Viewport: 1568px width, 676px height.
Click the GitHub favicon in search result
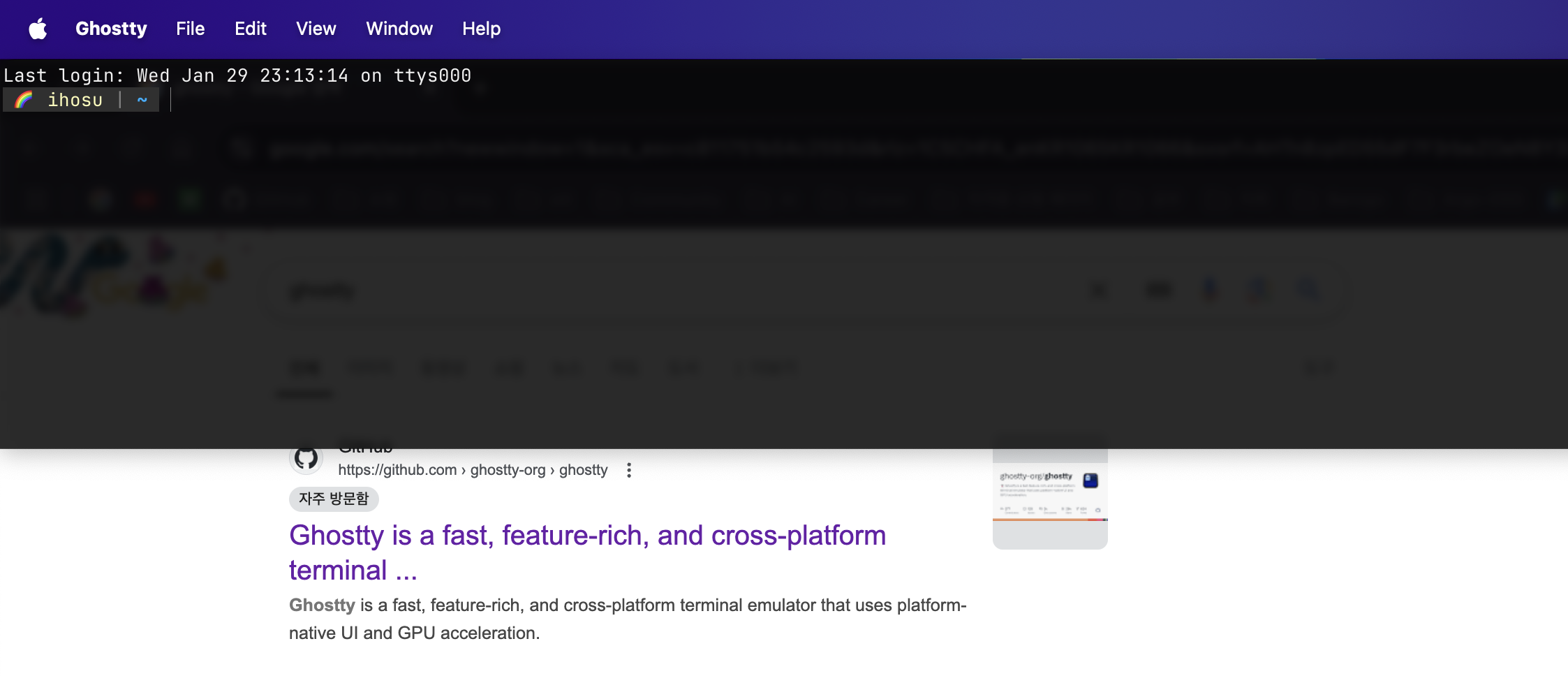pyautogui.click(x=306, y=459)
